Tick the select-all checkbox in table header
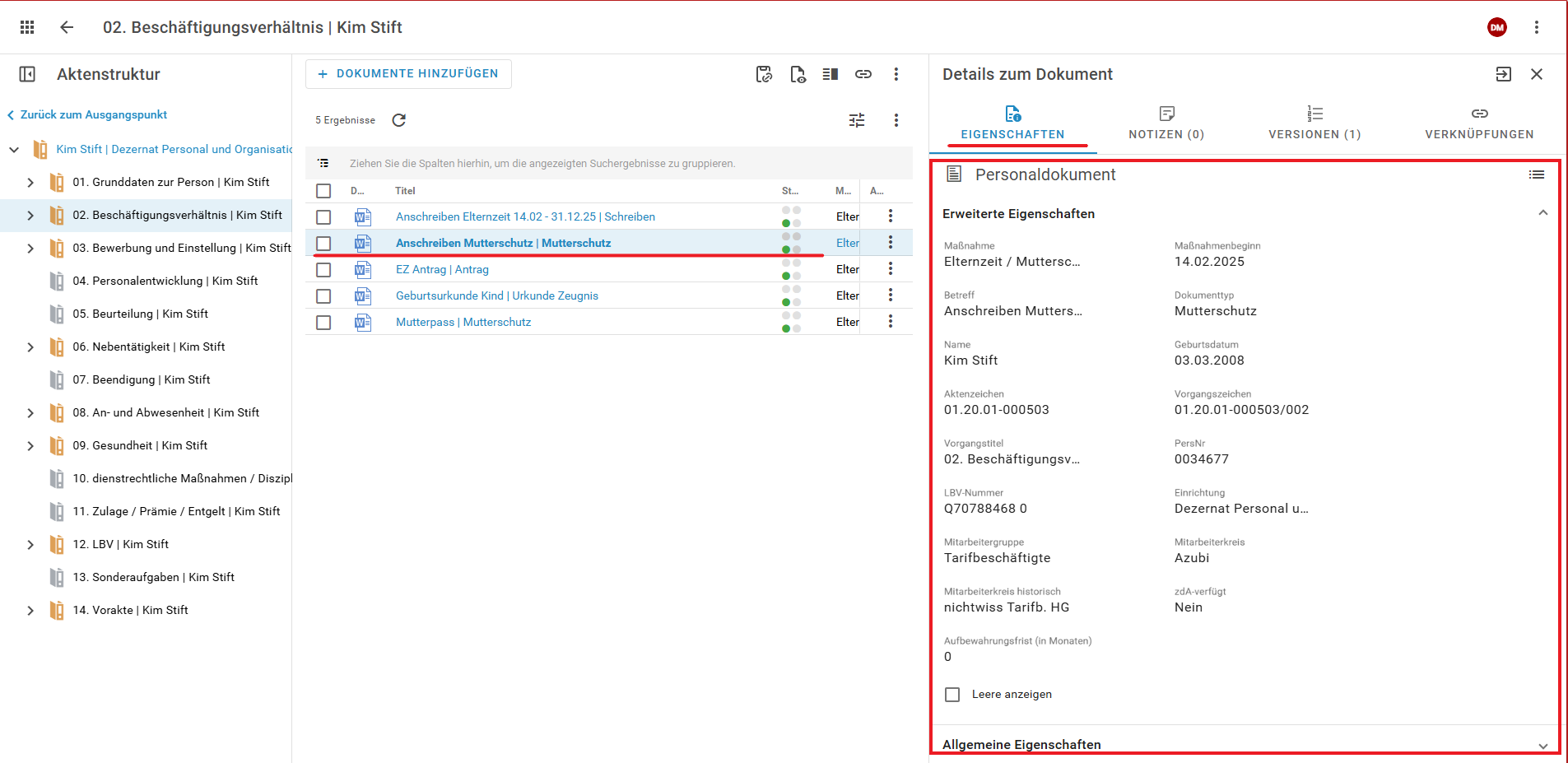This screenshot has width=1568, height=763. tap(323, 191)
